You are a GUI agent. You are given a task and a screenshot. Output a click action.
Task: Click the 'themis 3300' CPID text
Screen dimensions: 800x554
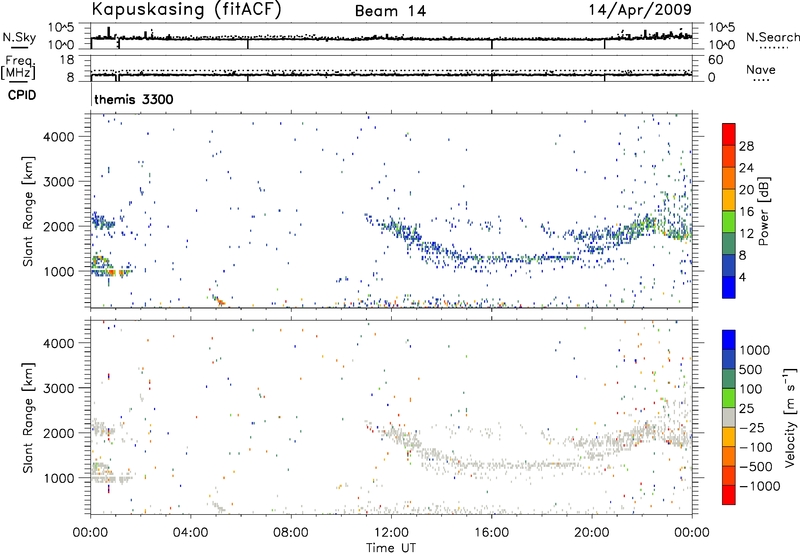click(x=134, y=99)
